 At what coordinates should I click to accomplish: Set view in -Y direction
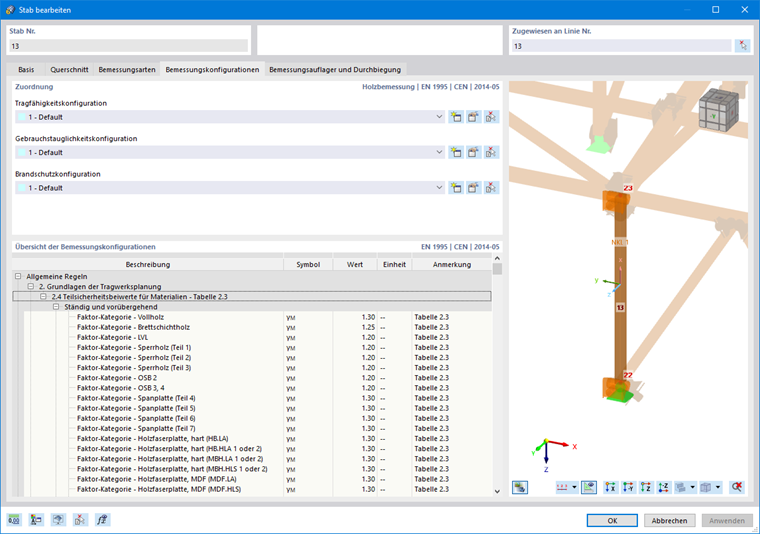point(628,487)
